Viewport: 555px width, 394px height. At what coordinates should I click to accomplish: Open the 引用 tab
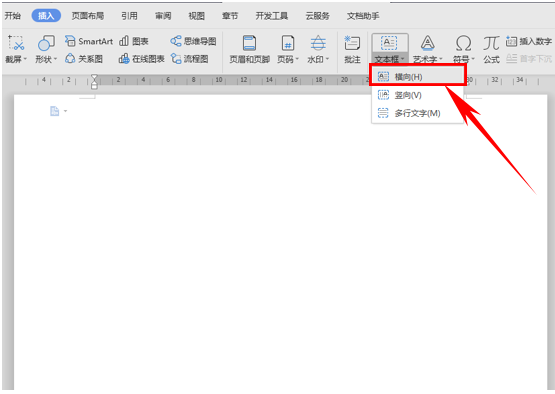[129, 16]
